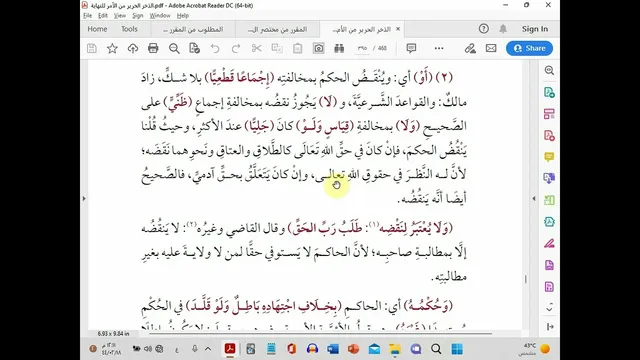
Task: Expand the left navigation pane arrow
Action: (84, 198)
